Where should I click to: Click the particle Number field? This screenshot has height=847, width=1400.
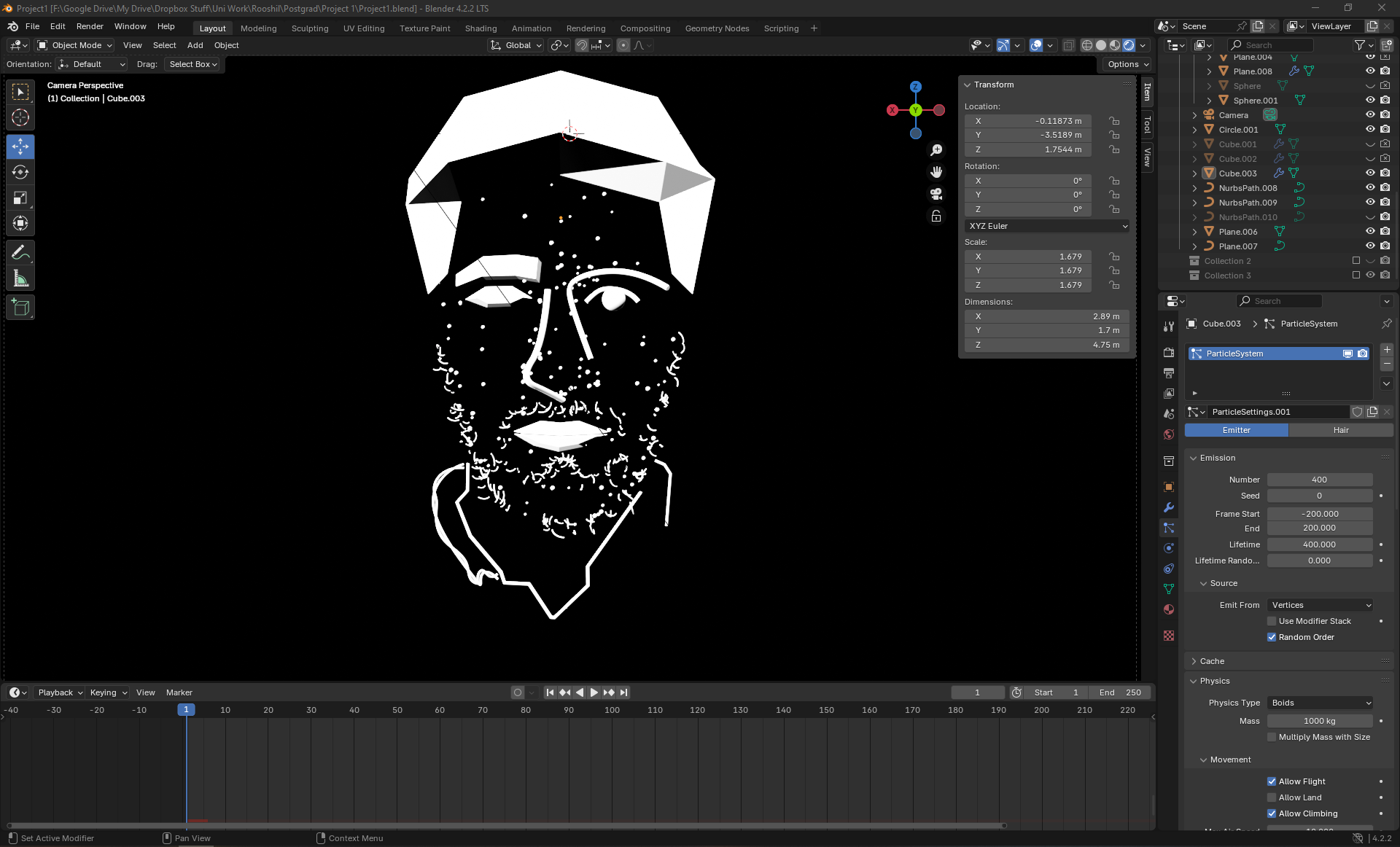[1319, 480]
